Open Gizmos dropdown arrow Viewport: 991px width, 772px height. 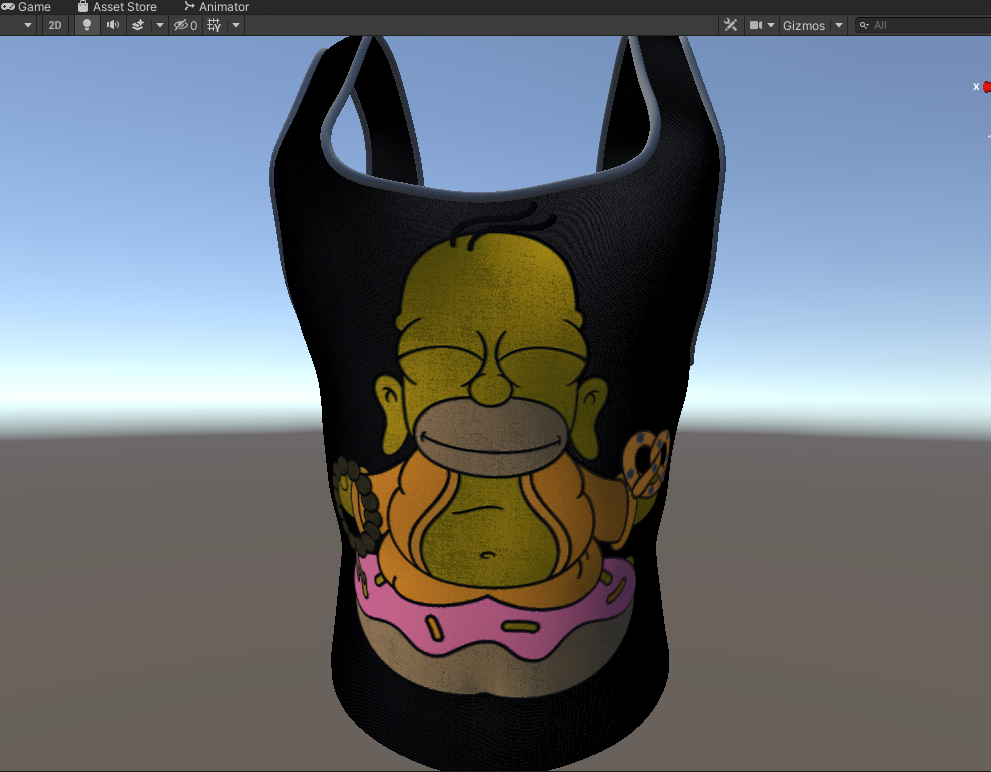pyautogui.click(x=839, y=25)
